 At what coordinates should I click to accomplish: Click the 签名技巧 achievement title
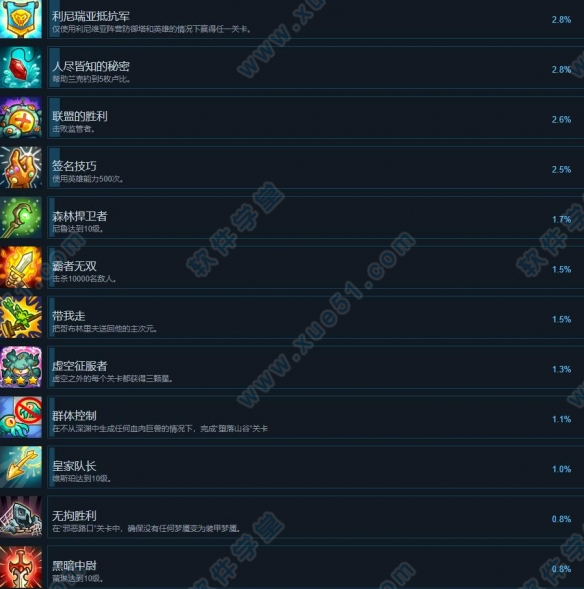pyautogui.click(x=74, y=166)
